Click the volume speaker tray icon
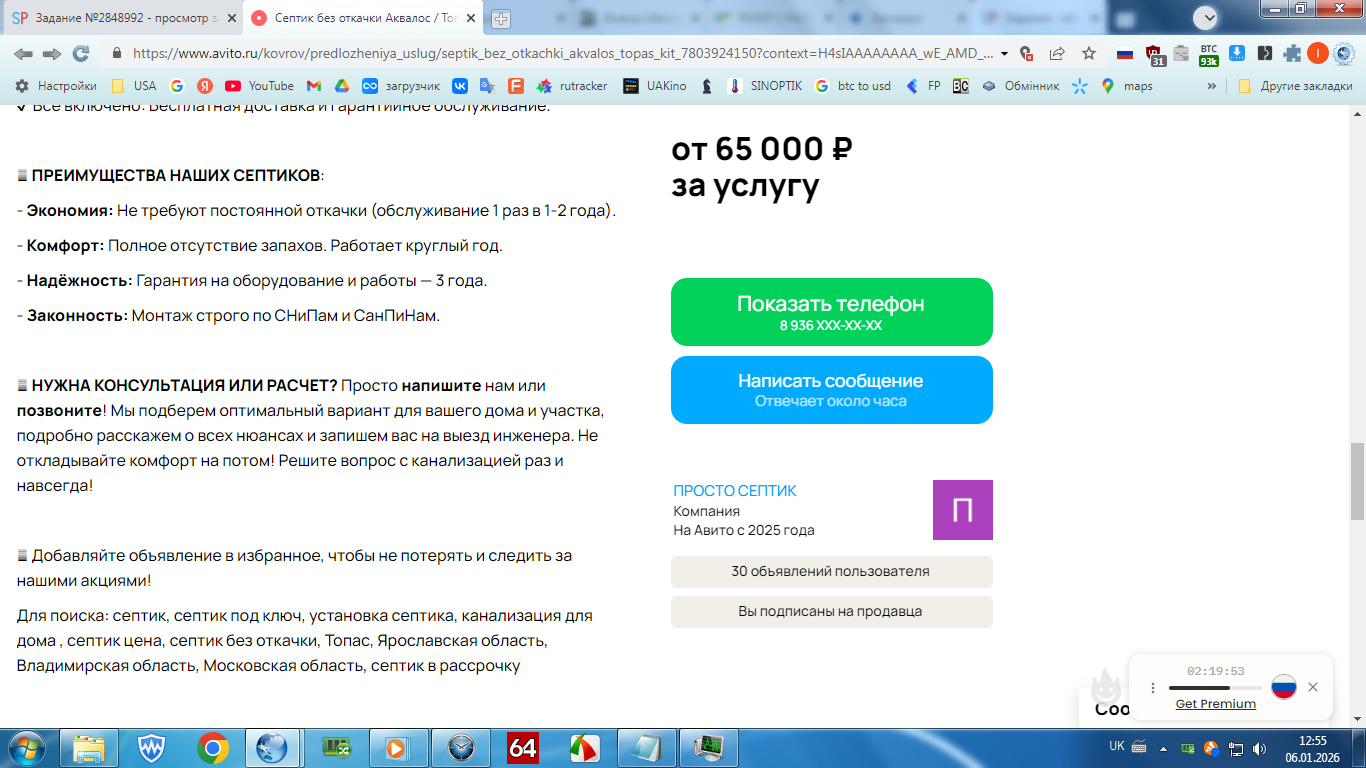 pyautogui.click(x=1259, y=748)
